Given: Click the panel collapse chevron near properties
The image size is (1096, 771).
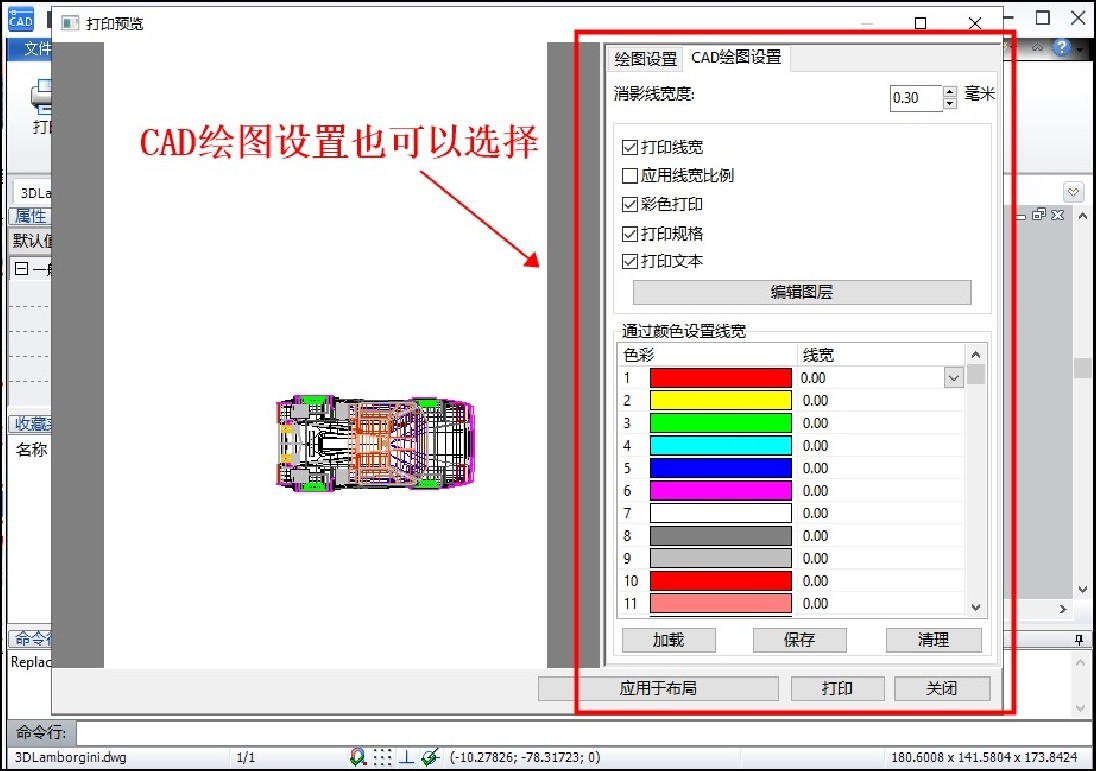Looking at the screenshot, I should point(1074,191).
